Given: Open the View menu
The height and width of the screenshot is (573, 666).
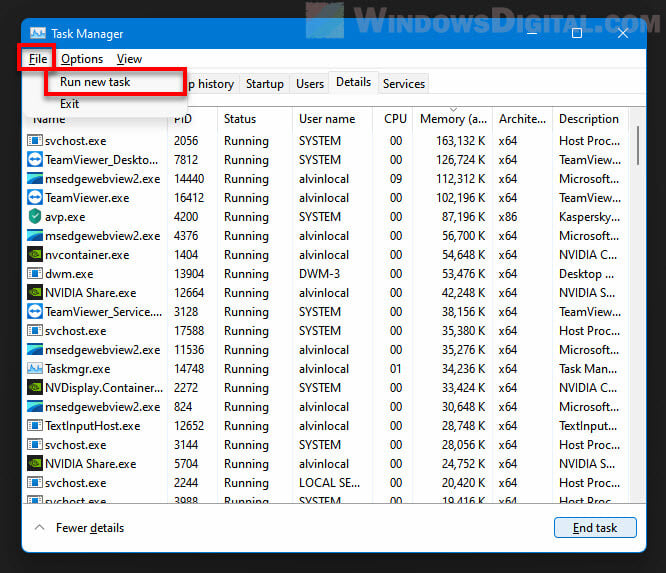Looking at the screenshot, I should coord(129,59).
